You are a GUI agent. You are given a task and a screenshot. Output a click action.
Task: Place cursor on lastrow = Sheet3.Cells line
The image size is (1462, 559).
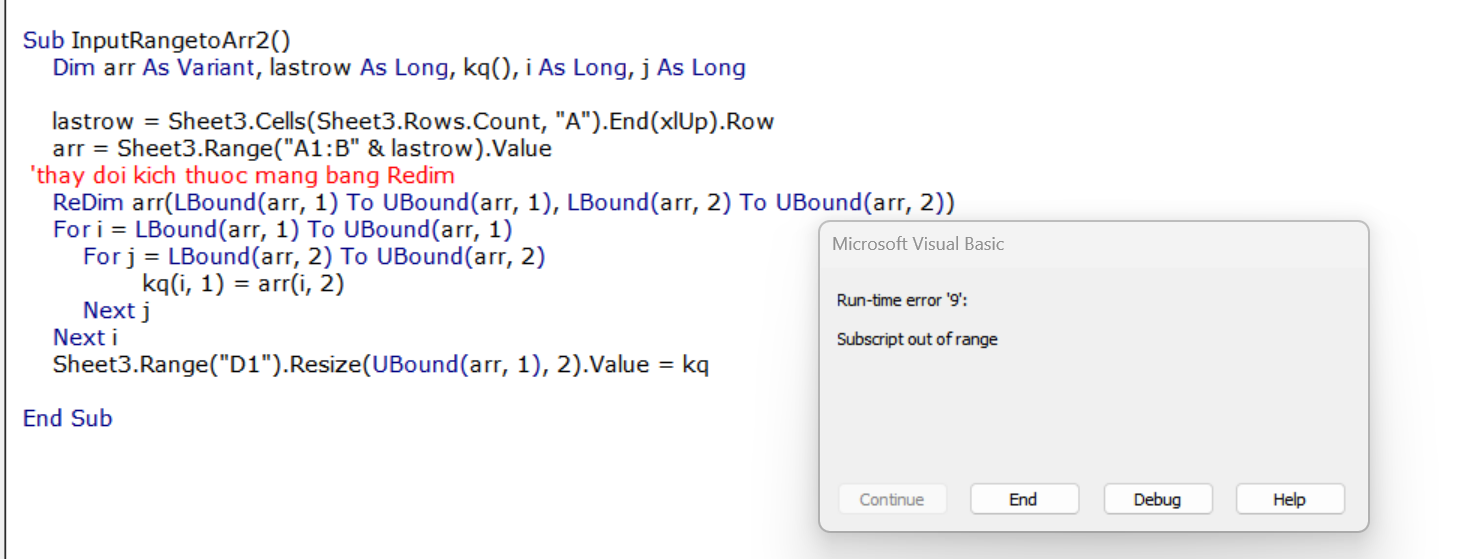click(x=413, y=122)
